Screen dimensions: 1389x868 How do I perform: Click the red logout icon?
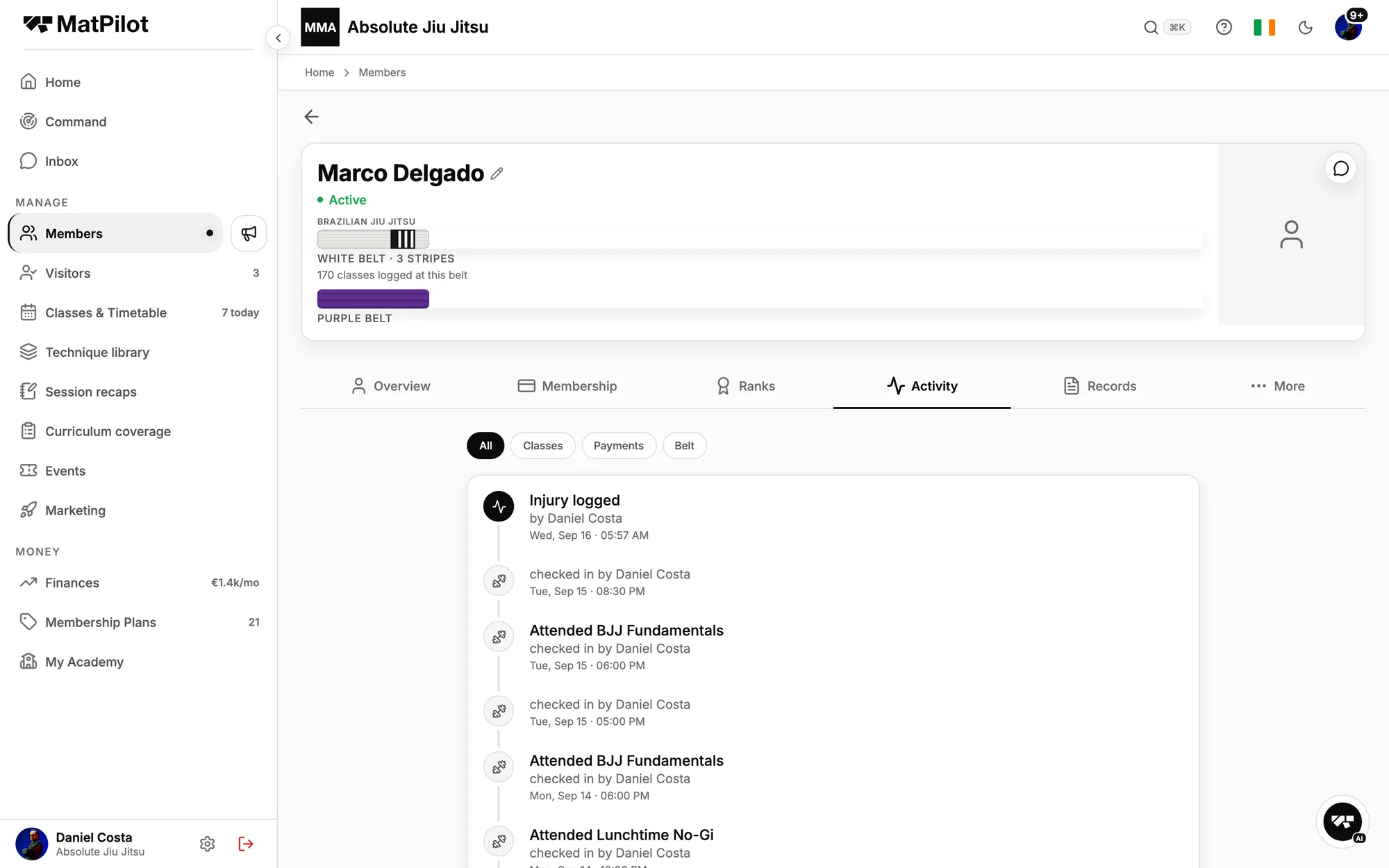pyautogui.click(x=246, y=844)
